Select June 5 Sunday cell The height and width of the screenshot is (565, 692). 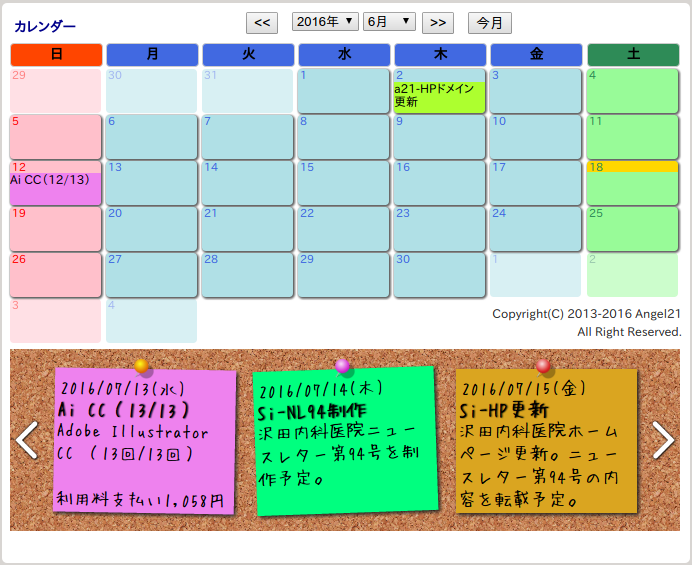56,137
